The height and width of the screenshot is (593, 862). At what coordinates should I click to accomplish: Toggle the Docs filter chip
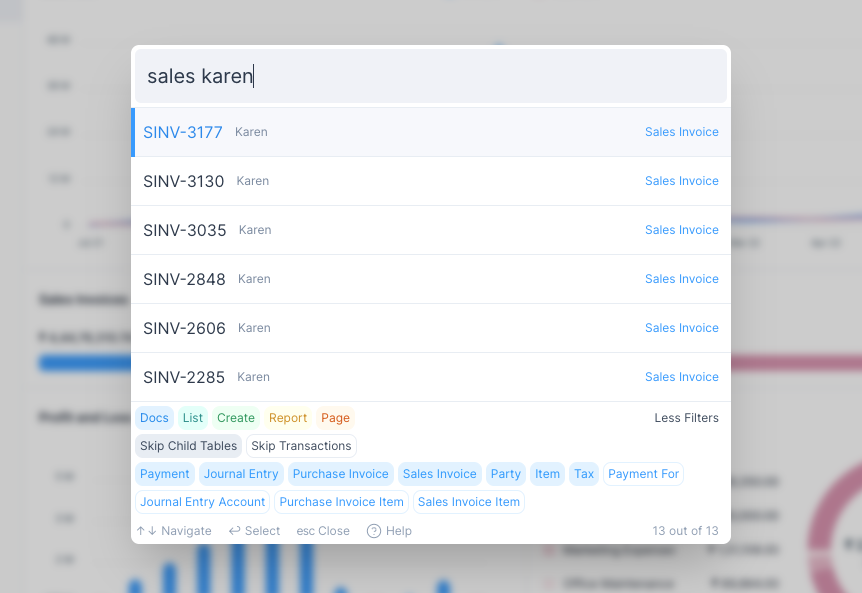pyautogui.click(x=154, y=418)
